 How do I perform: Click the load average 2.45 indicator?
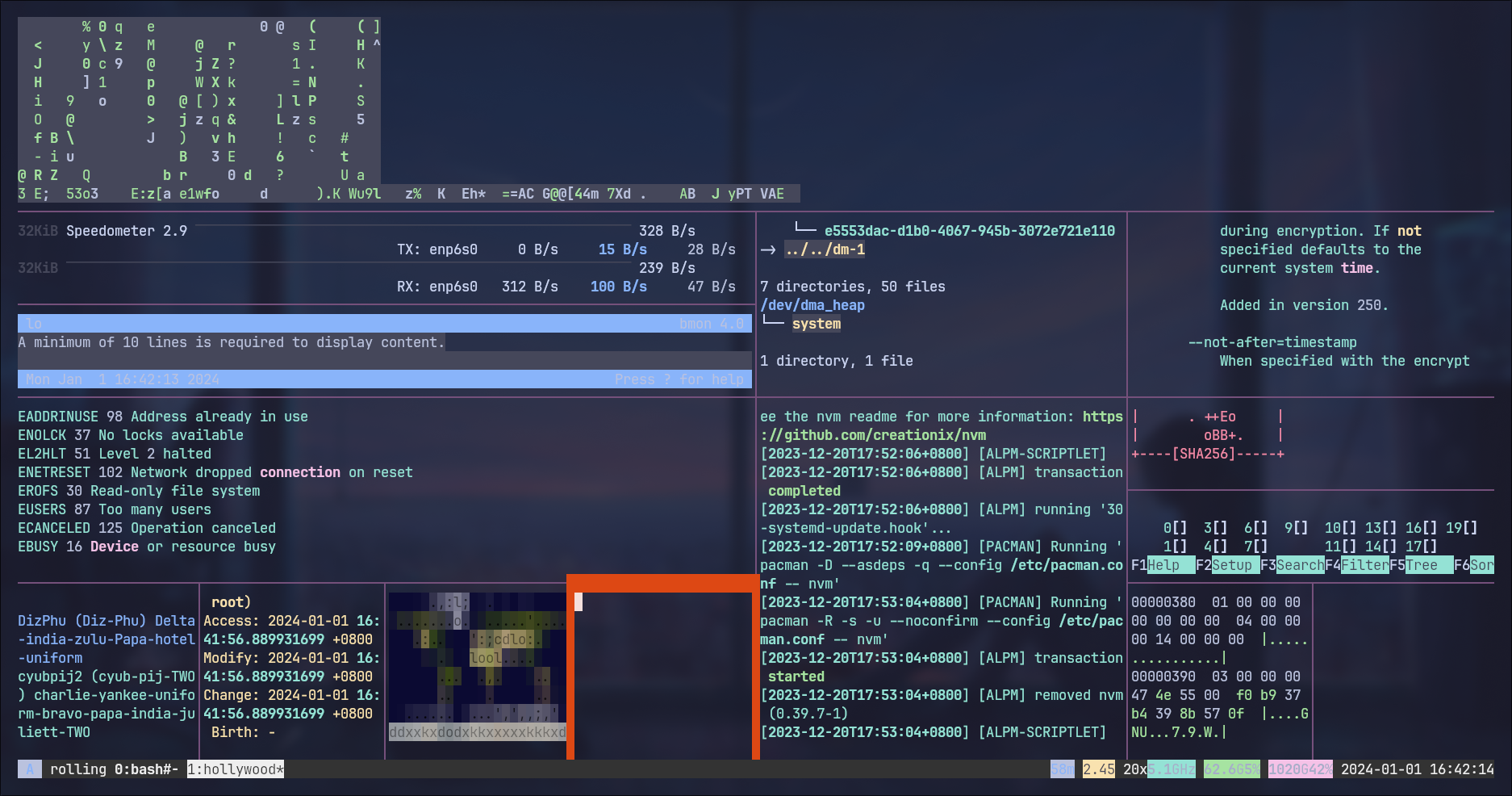[x=1098, y=769]
